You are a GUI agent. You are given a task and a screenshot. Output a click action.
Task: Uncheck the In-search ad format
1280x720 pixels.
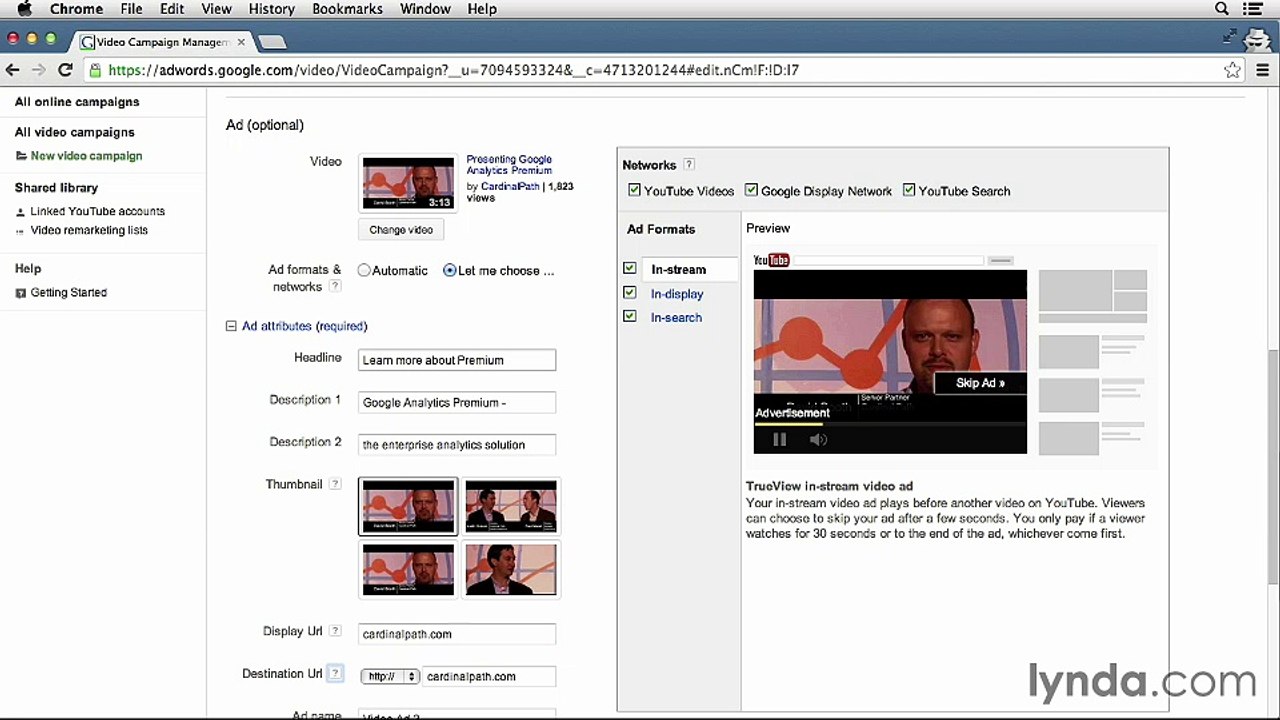[x=629, y=316]
